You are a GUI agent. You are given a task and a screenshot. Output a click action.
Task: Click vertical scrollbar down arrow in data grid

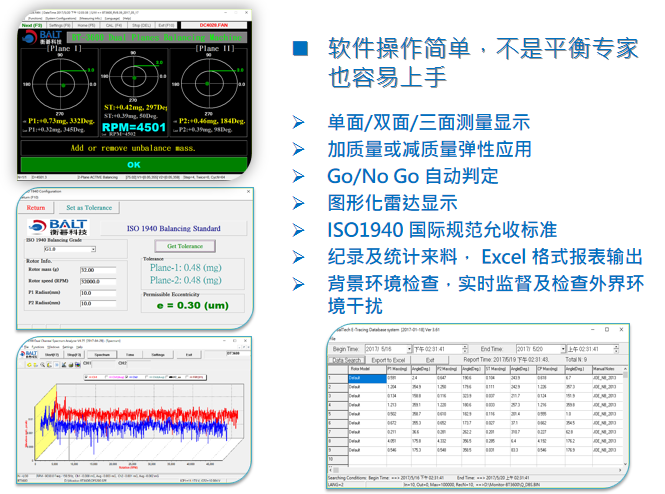625,464
